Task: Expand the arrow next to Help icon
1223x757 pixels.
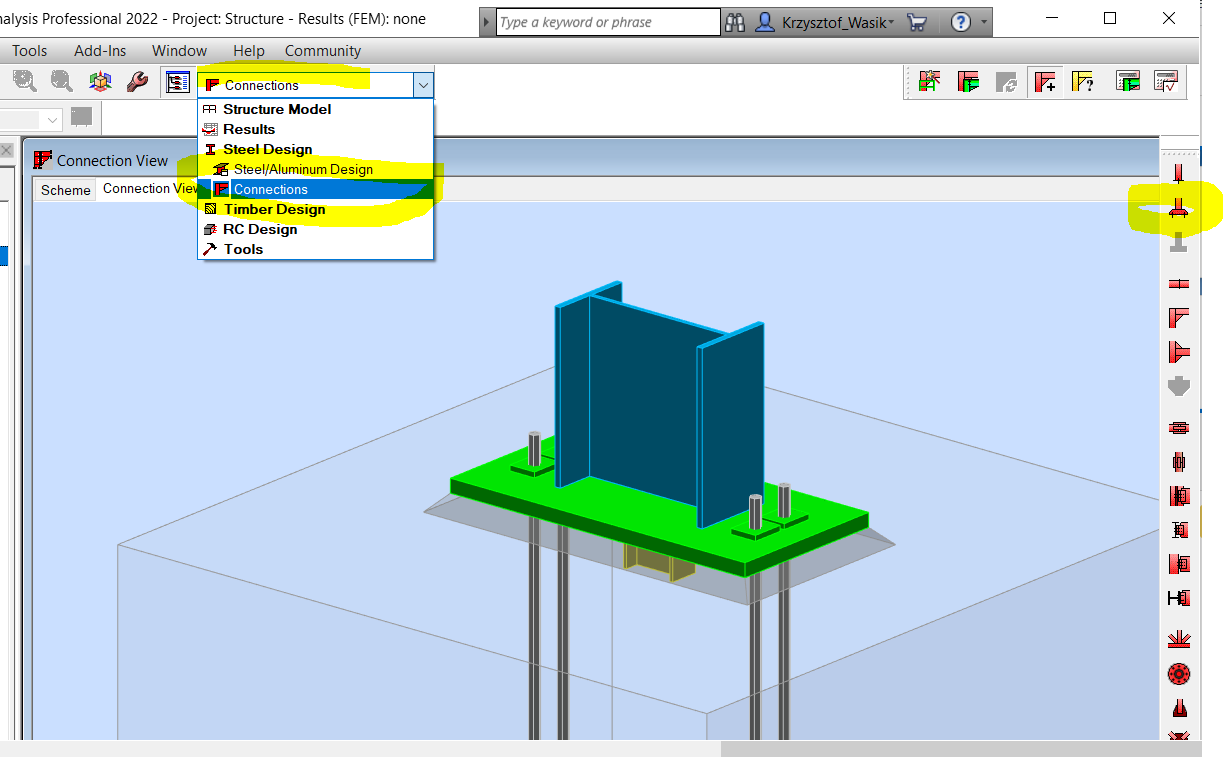Action: pos(985,22)
